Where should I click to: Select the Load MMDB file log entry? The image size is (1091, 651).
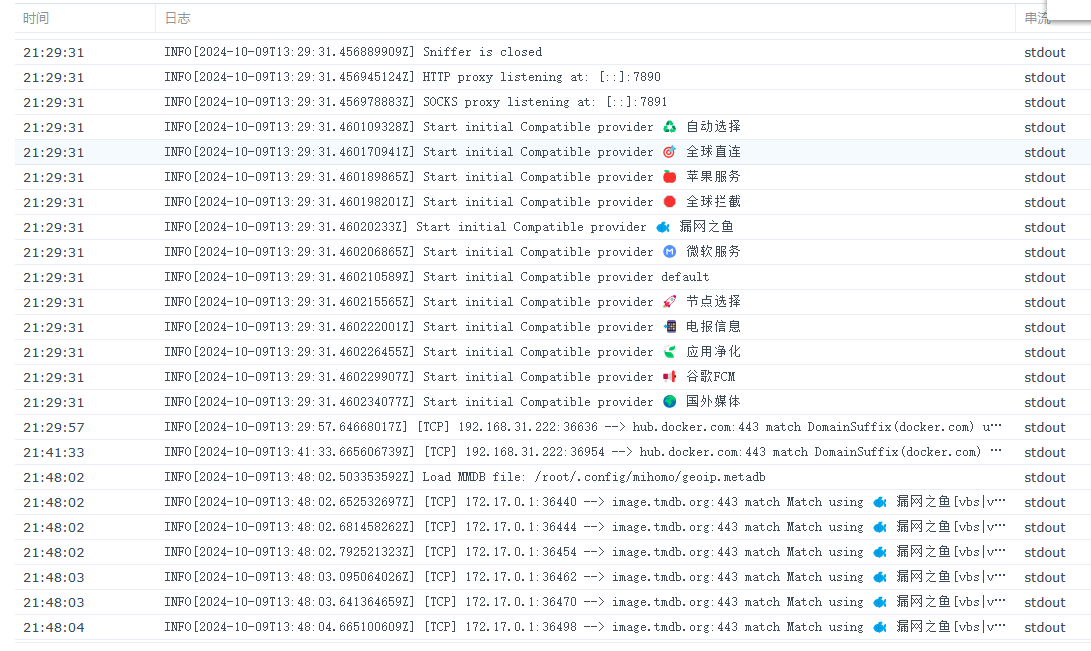pyautogui.click(x=465, y=477)
